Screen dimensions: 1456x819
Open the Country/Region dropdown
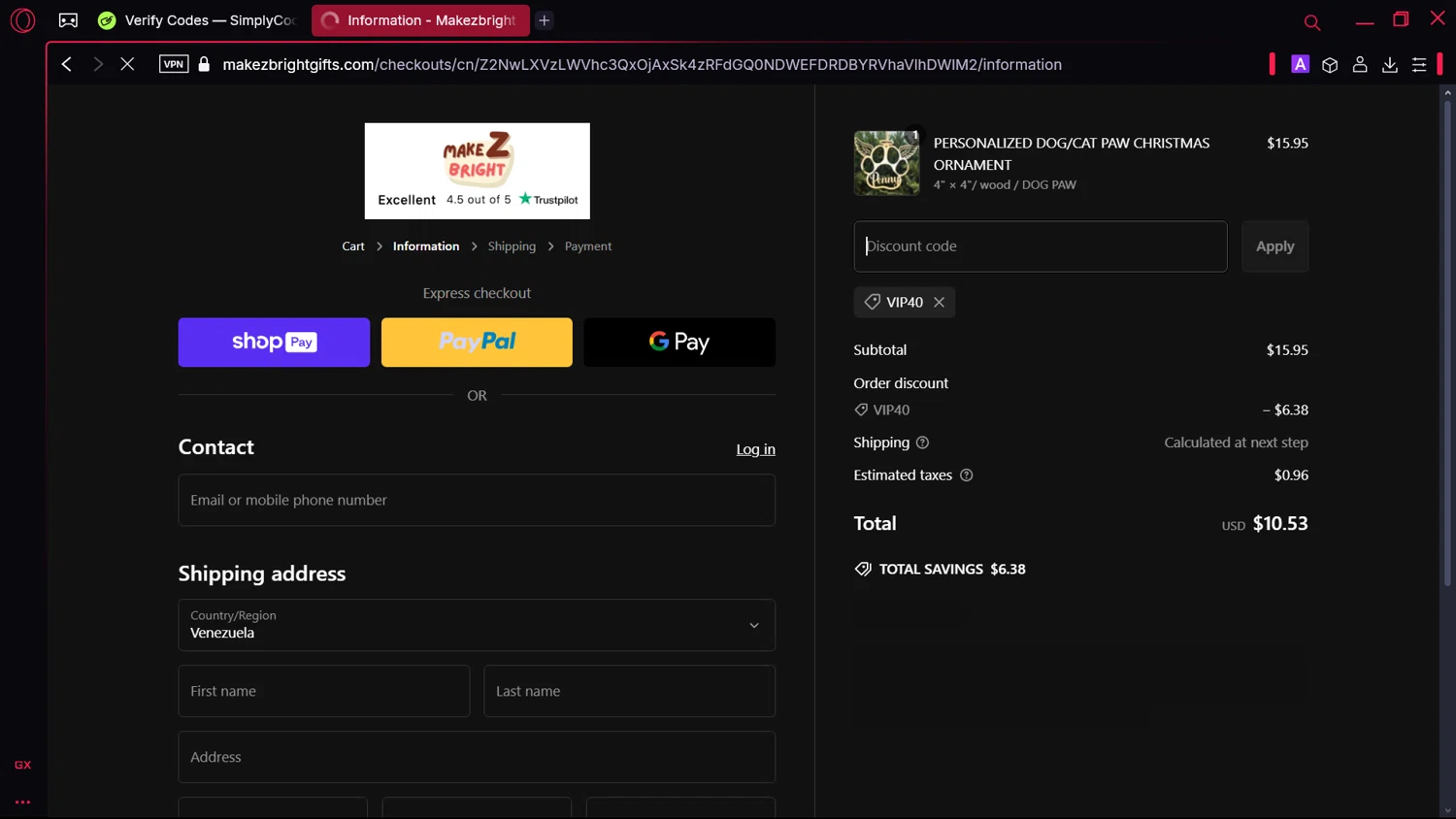tap(477, 625)
